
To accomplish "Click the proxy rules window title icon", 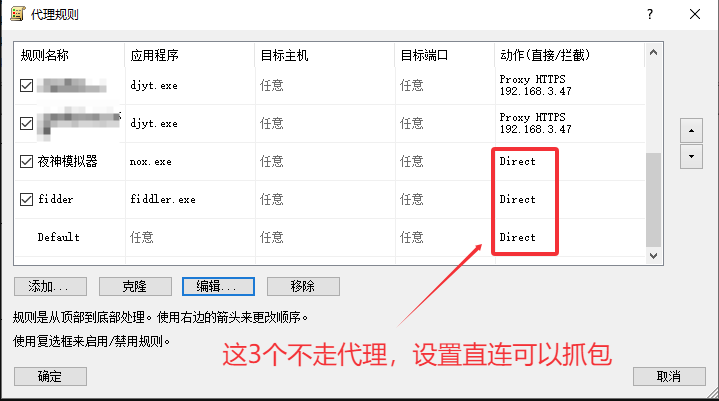I will pyautogui.click(x=17, y=14).
